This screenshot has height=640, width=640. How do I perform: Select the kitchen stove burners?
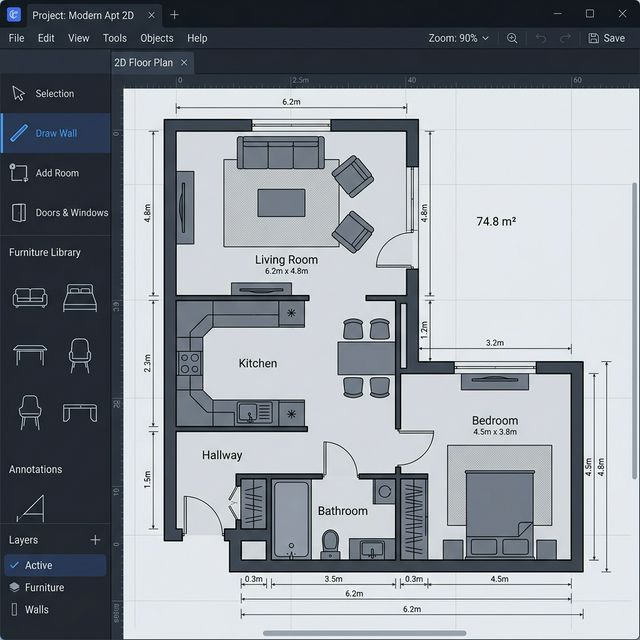pos(190,363)
